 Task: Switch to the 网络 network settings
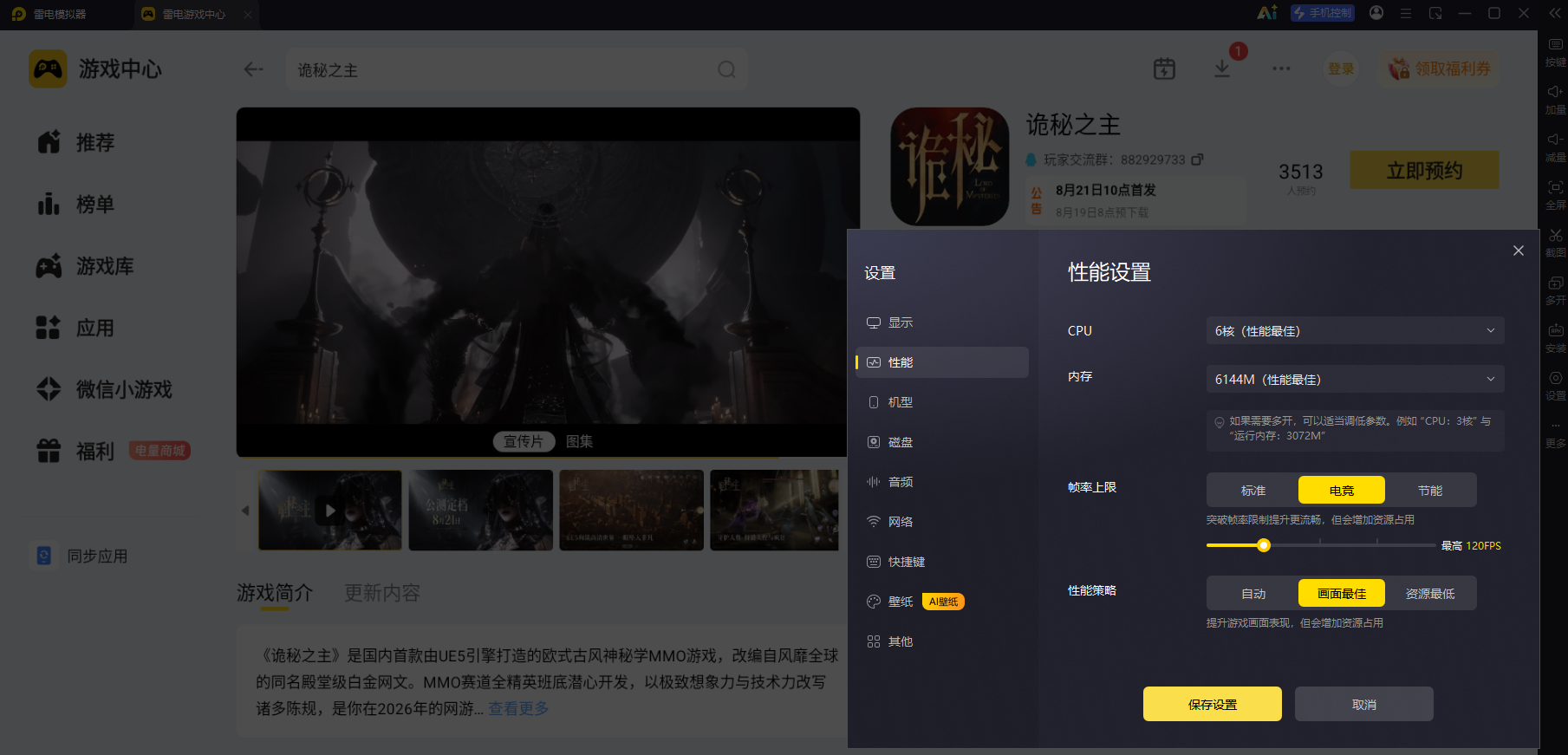click(941, 522)
